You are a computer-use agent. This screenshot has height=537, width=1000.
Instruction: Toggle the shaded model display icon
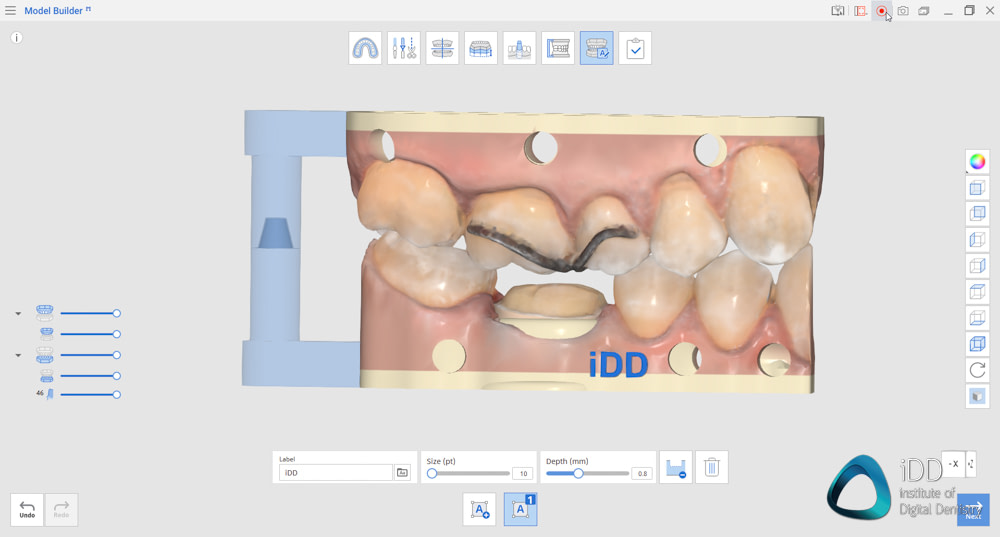977,396
